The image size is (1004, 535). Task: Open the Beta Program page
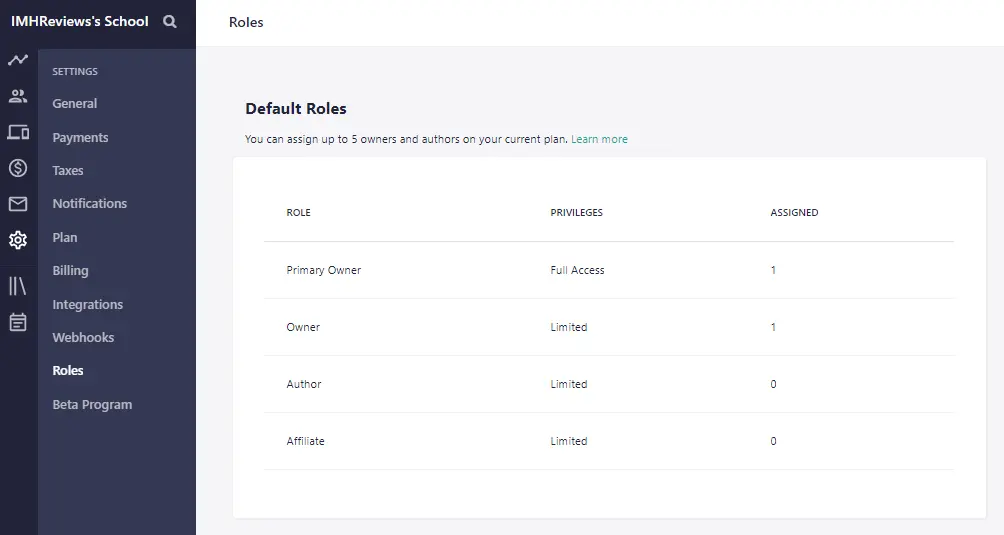[x=92, y=405]
